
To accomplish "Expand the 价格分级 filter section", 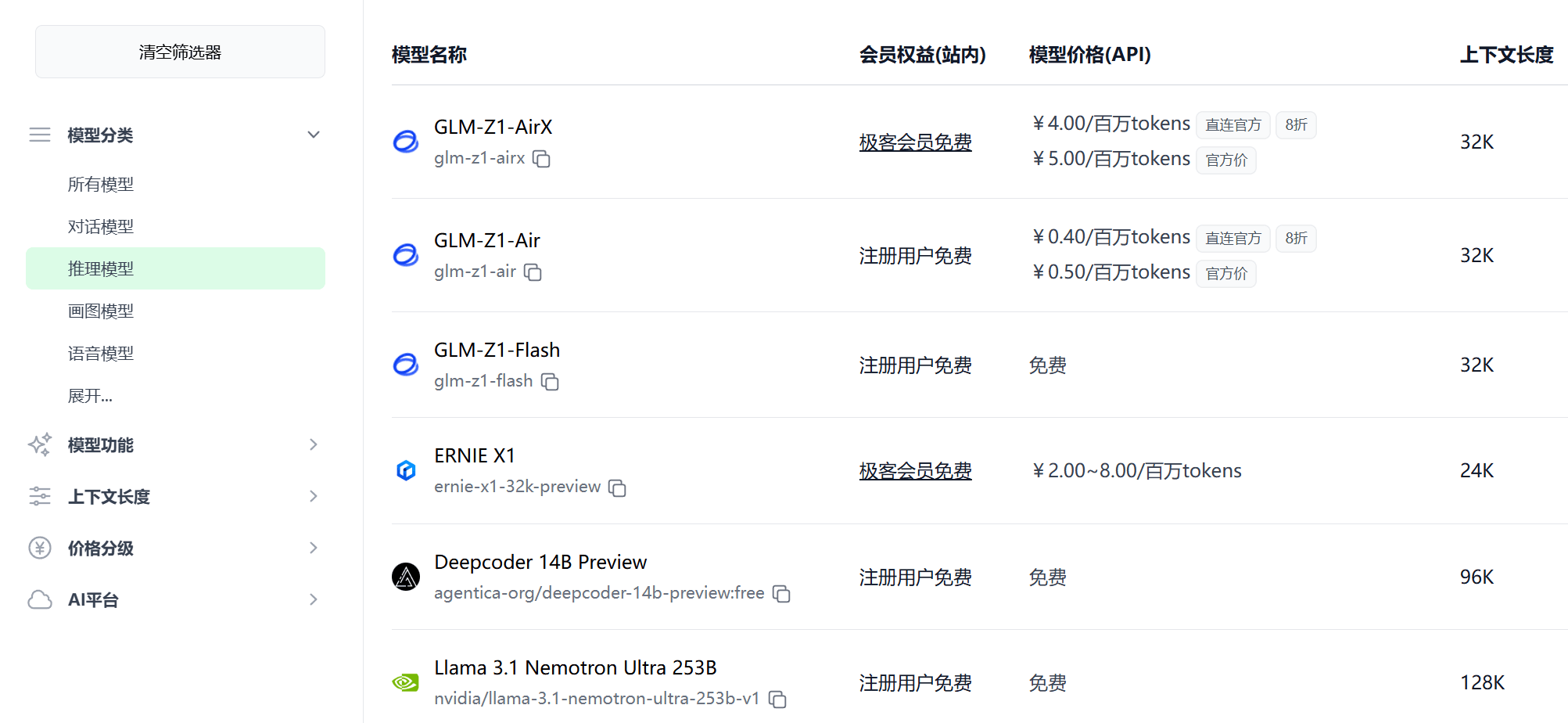I will tap(314, 548).
